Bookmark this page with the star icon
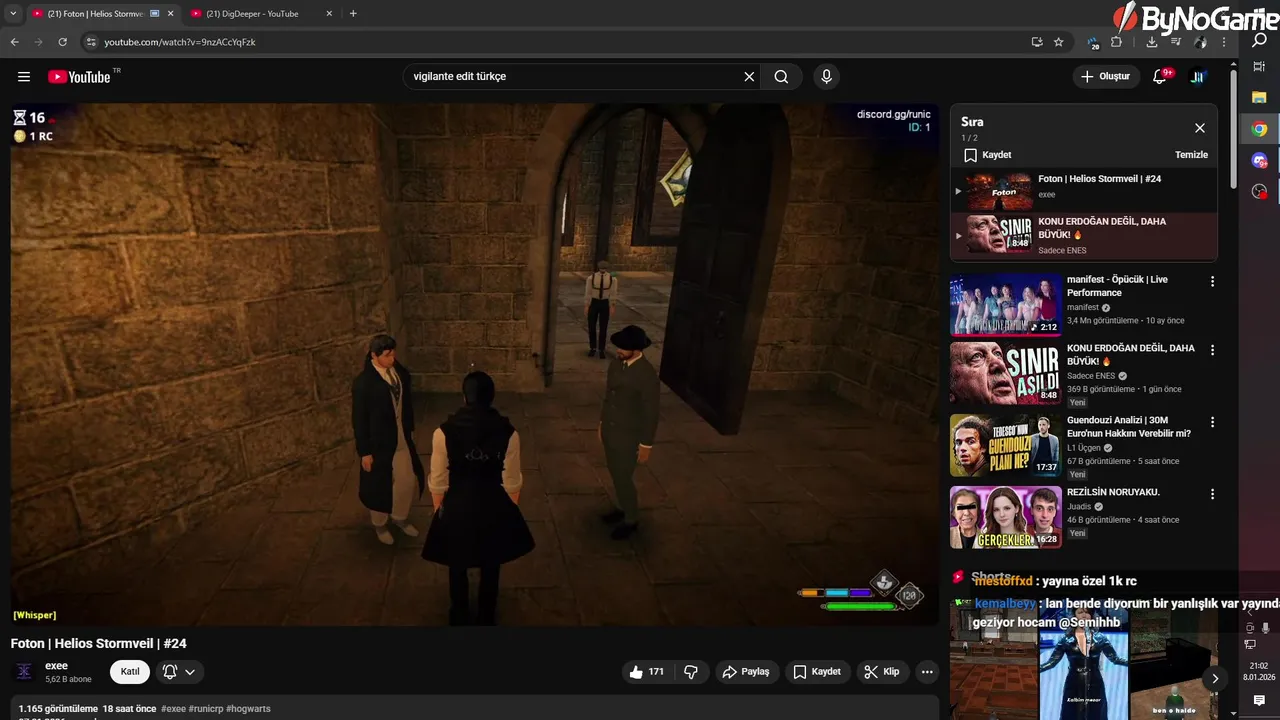Screen dimensions: 1280x720 click(x=1059, y=42)
